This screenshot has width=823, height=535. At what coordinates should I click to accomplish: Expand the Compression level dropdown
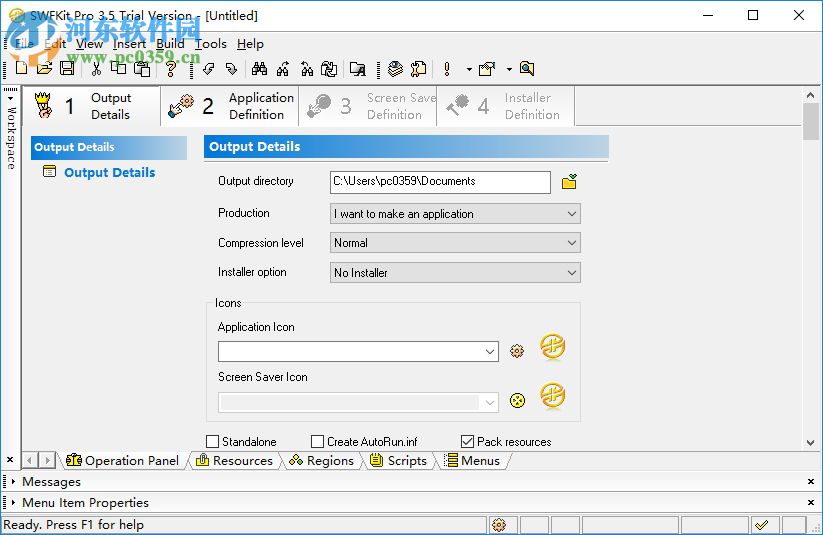(x=455, y=243)
